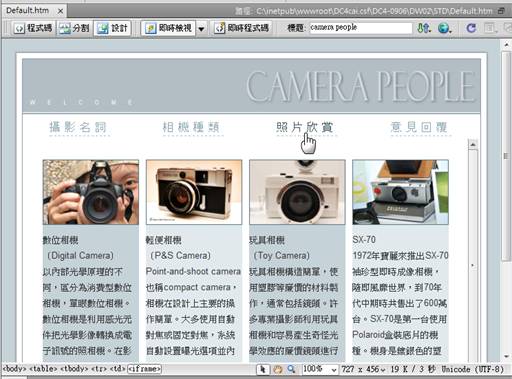Restore down the document window
Screen dimensions: 512x379
pyautogui.click(x=501, y=11)
